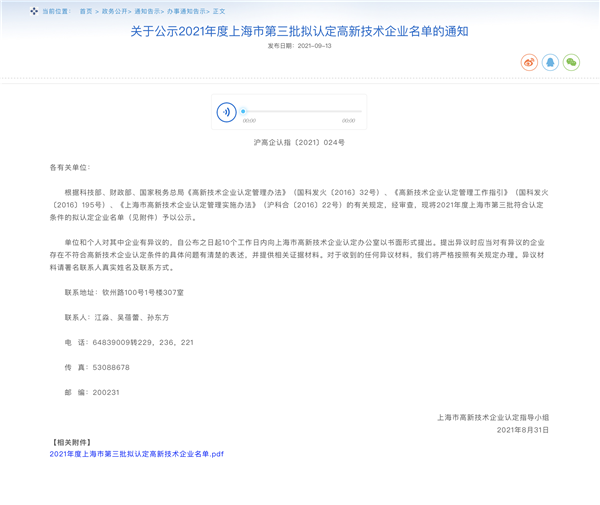Play the audio reading of the article
The height and width of the screenshot is (505, 600).
pyautogui.click(x=226, y=112)
